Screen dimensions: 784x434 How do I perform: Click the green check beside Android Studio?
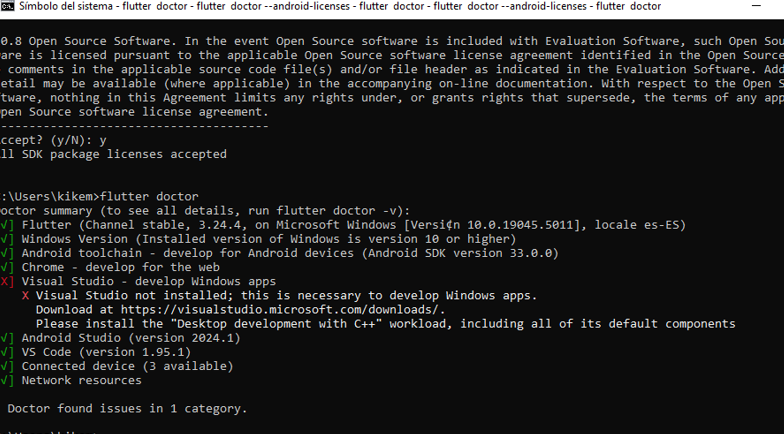7,338
